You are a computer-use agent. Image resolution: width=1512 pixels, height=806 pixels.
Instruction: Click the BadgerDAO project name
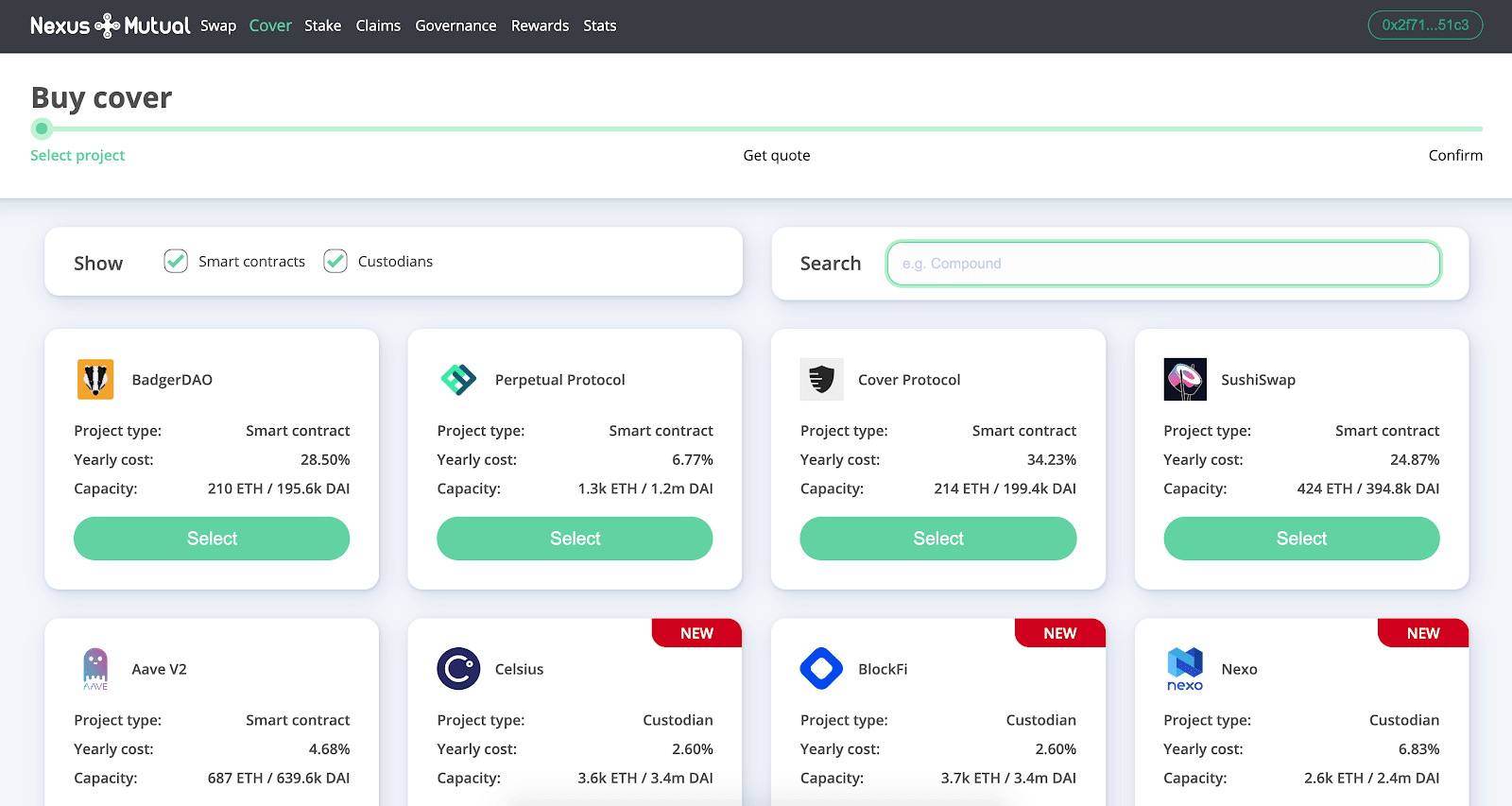(172, 380)
